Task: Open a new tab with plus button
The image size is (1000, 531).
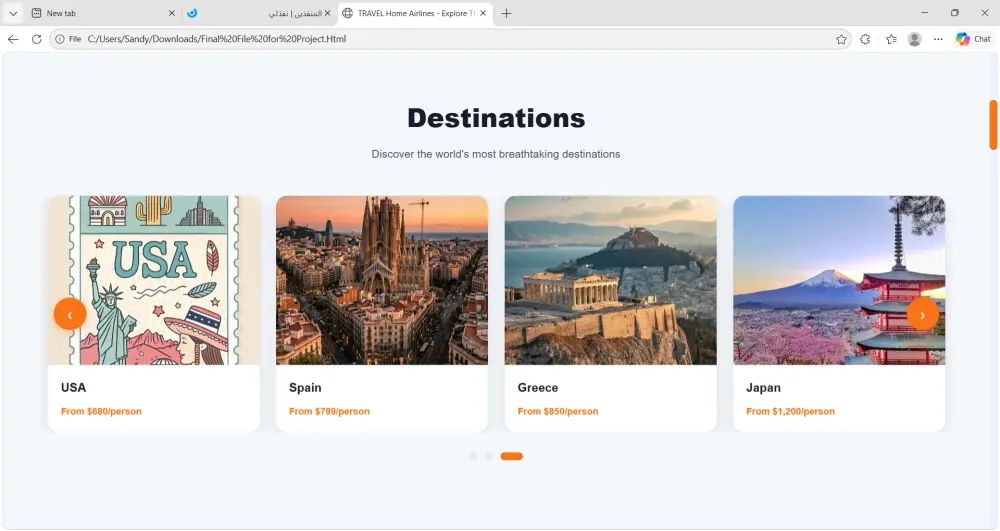Action: click(506, 13)
